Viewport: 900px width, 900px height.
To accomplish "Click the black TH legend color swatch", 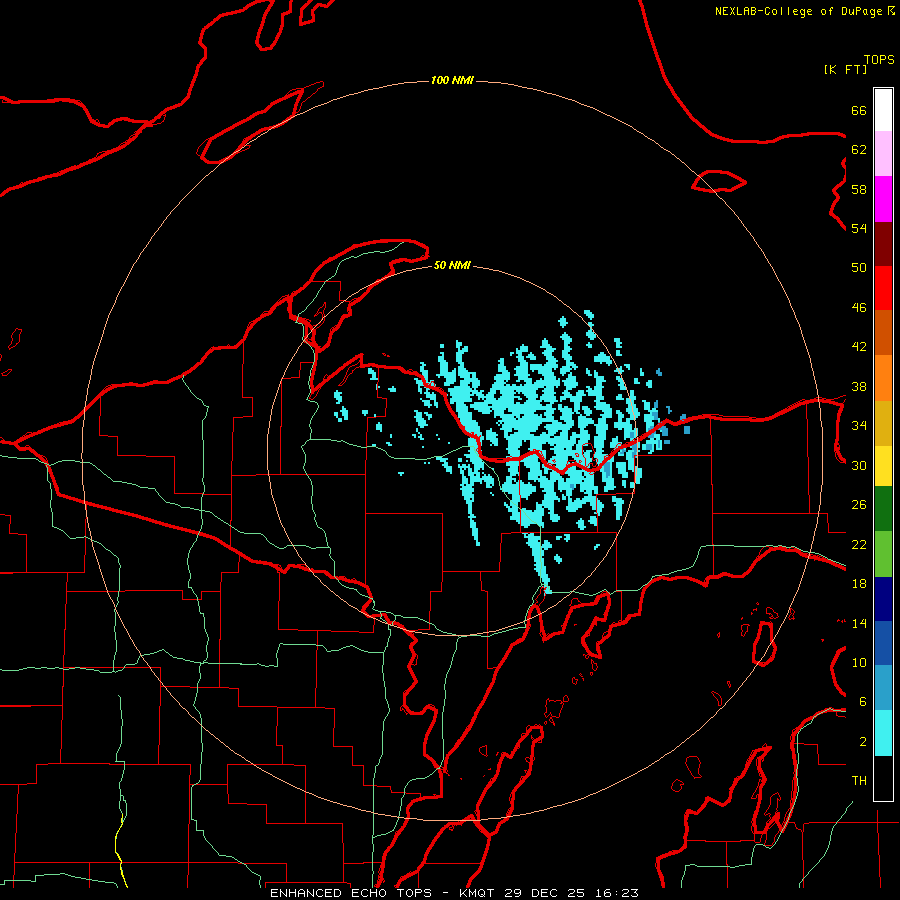I will click(883, 778).
